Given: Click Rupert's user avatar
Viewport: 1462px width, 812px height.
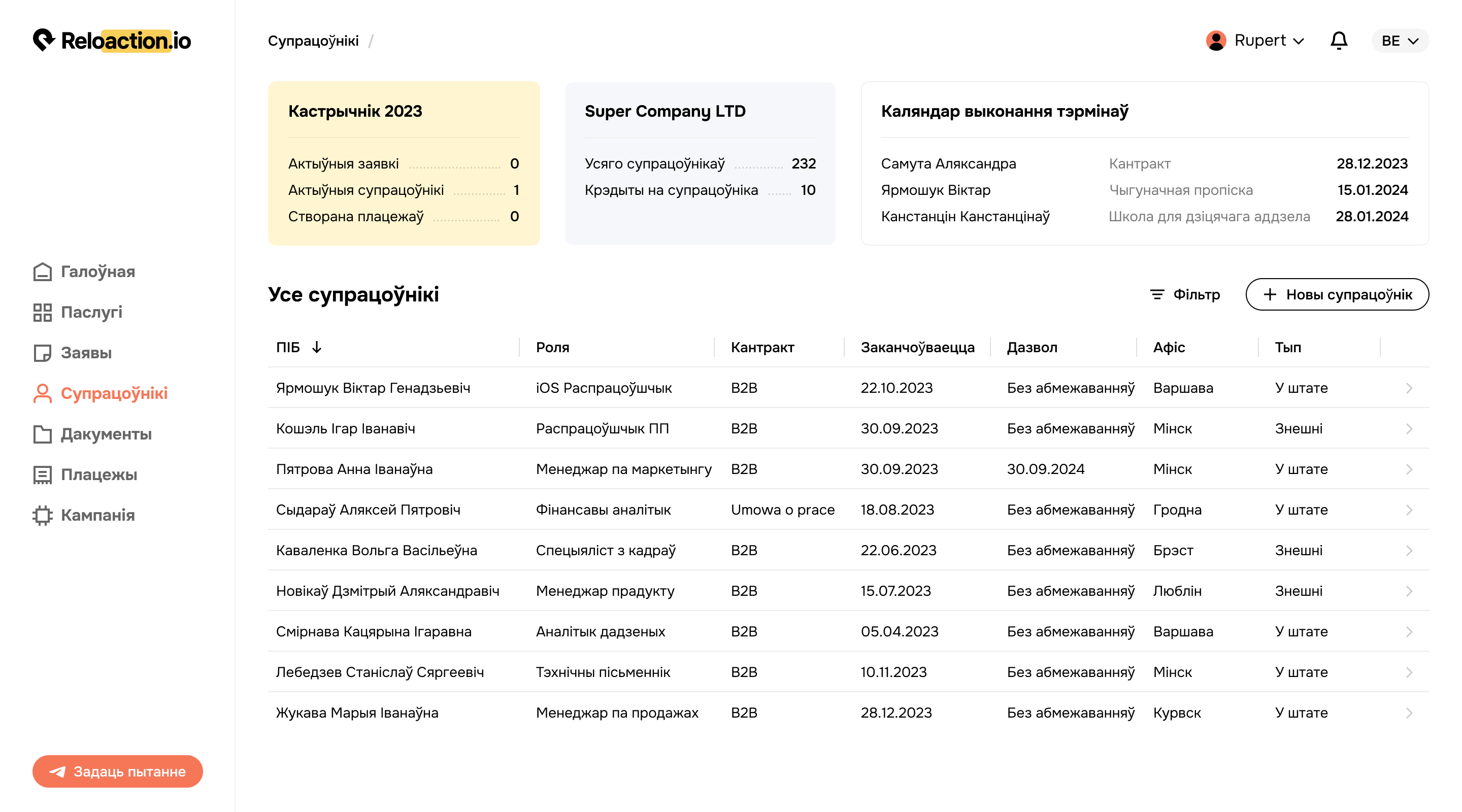Looking at the screenshot, I should coord(1216,40).
